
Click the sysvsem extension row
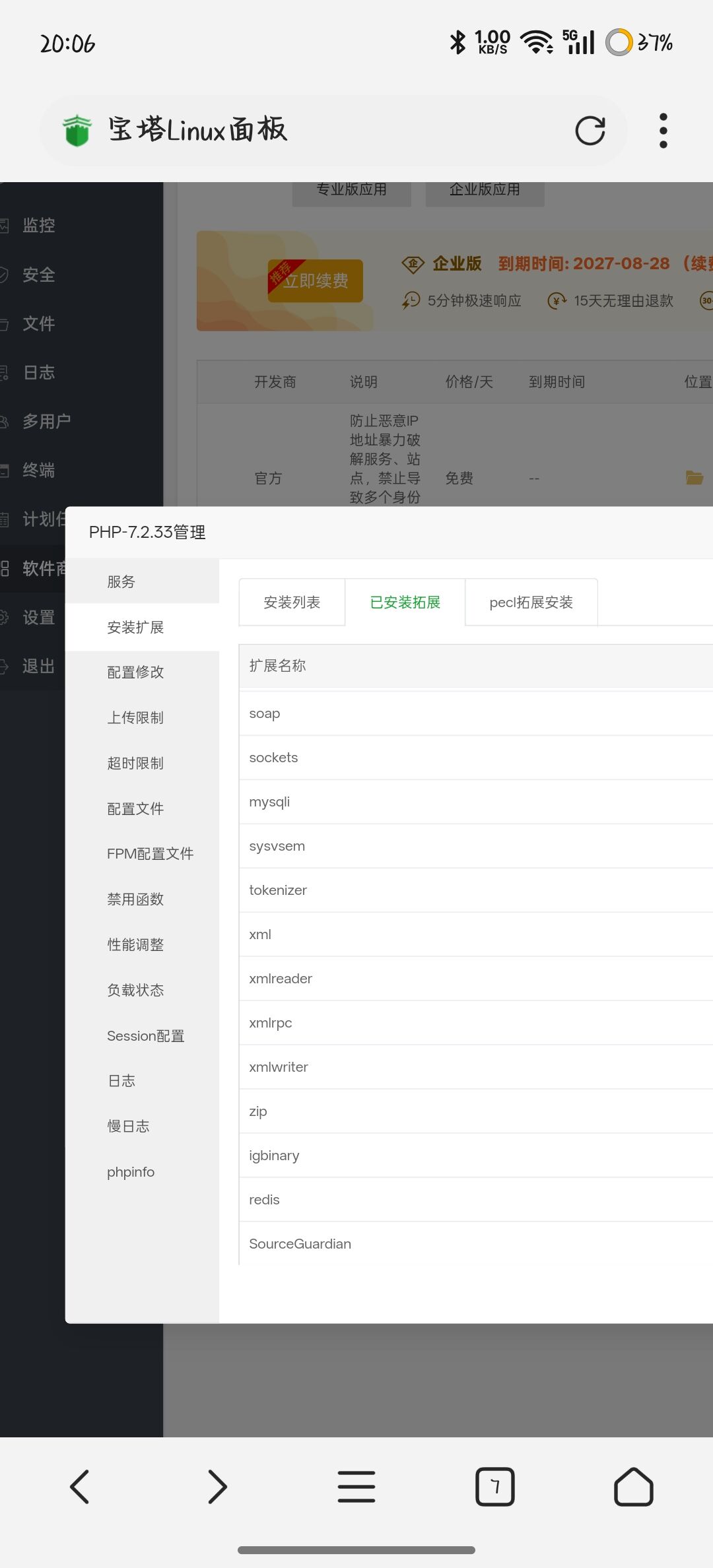(476, 846)
